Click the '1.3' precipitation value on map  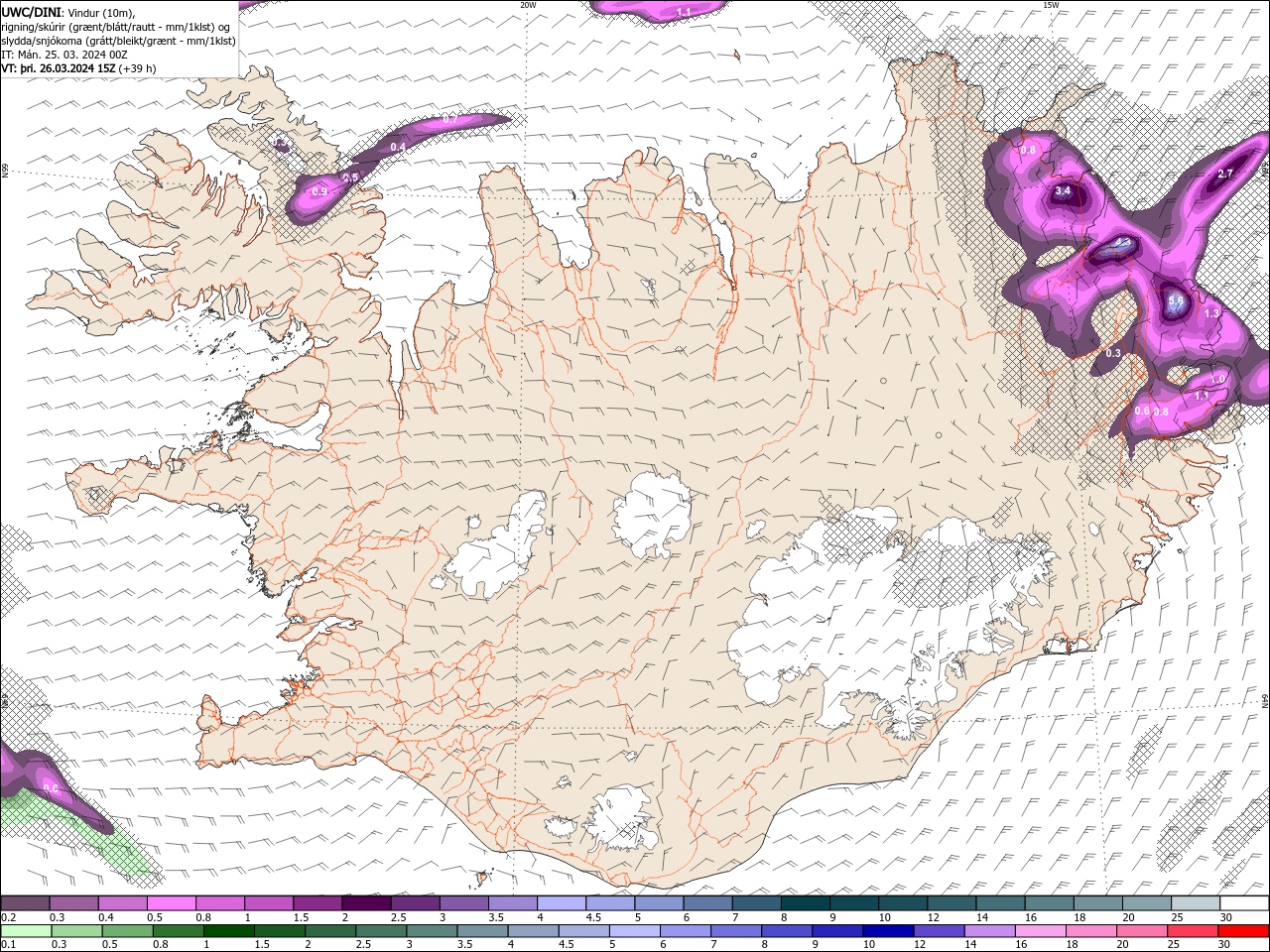1211,313
